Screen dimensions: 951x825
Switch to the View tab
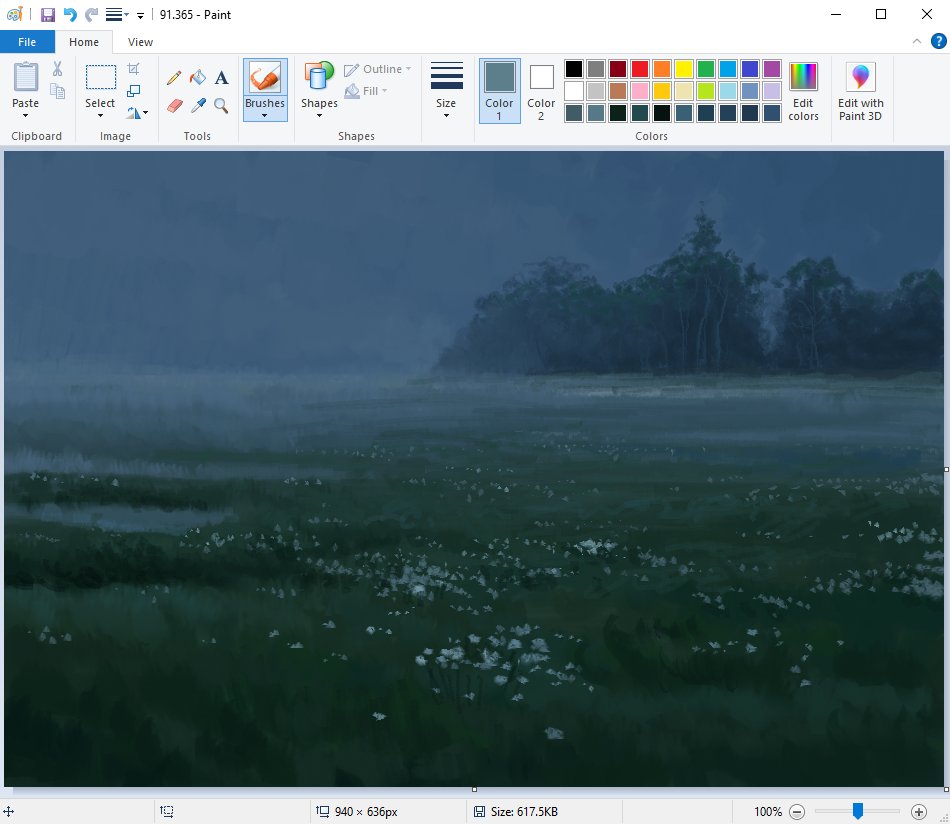tap(140, 42)
